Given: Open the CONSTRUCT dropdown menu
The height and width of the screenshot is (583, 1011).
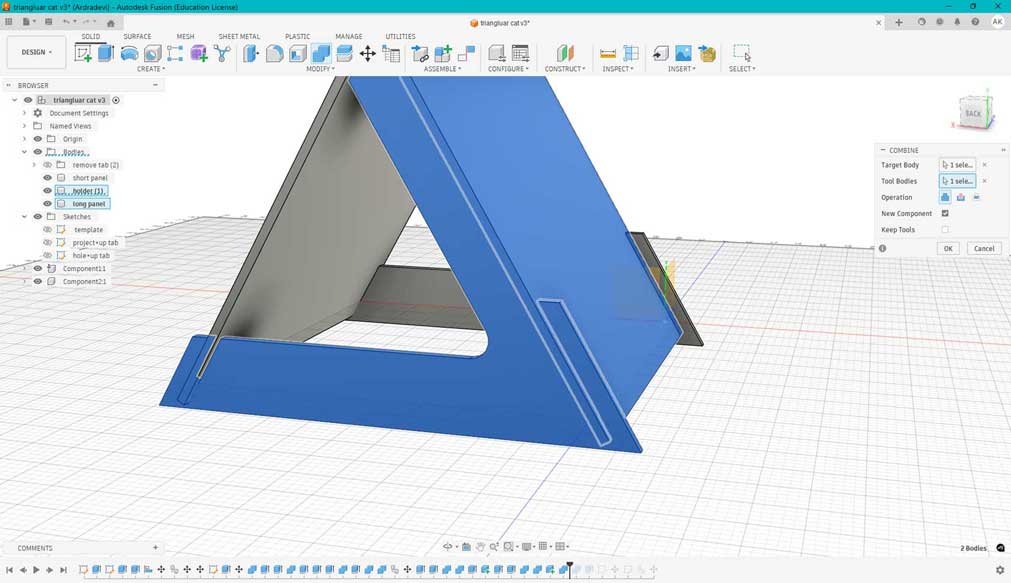Looking at the screenshot, I should 565,69.
